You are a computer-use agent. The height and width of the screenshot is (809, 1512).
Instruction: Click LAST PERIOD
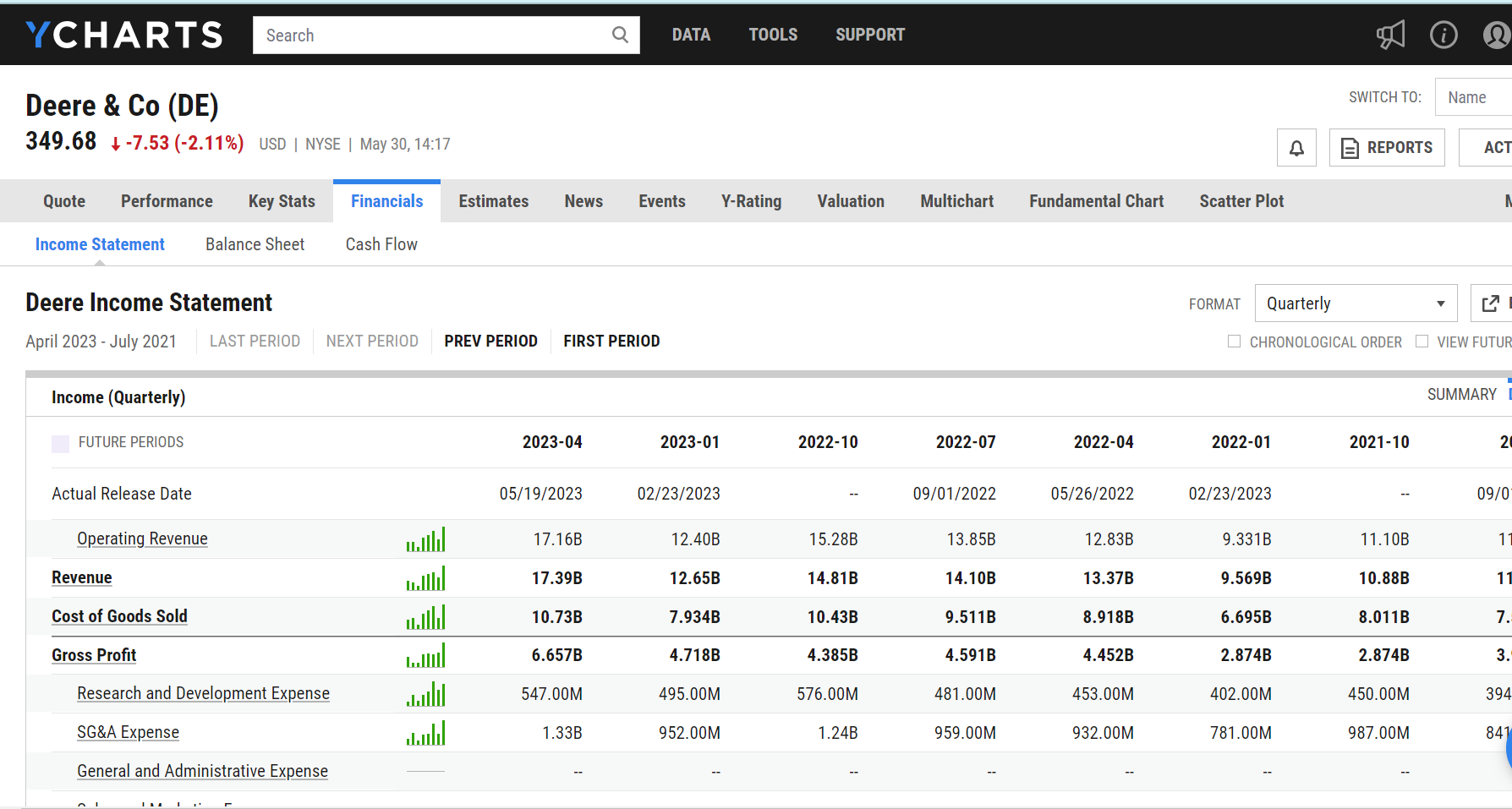(255, 342)
